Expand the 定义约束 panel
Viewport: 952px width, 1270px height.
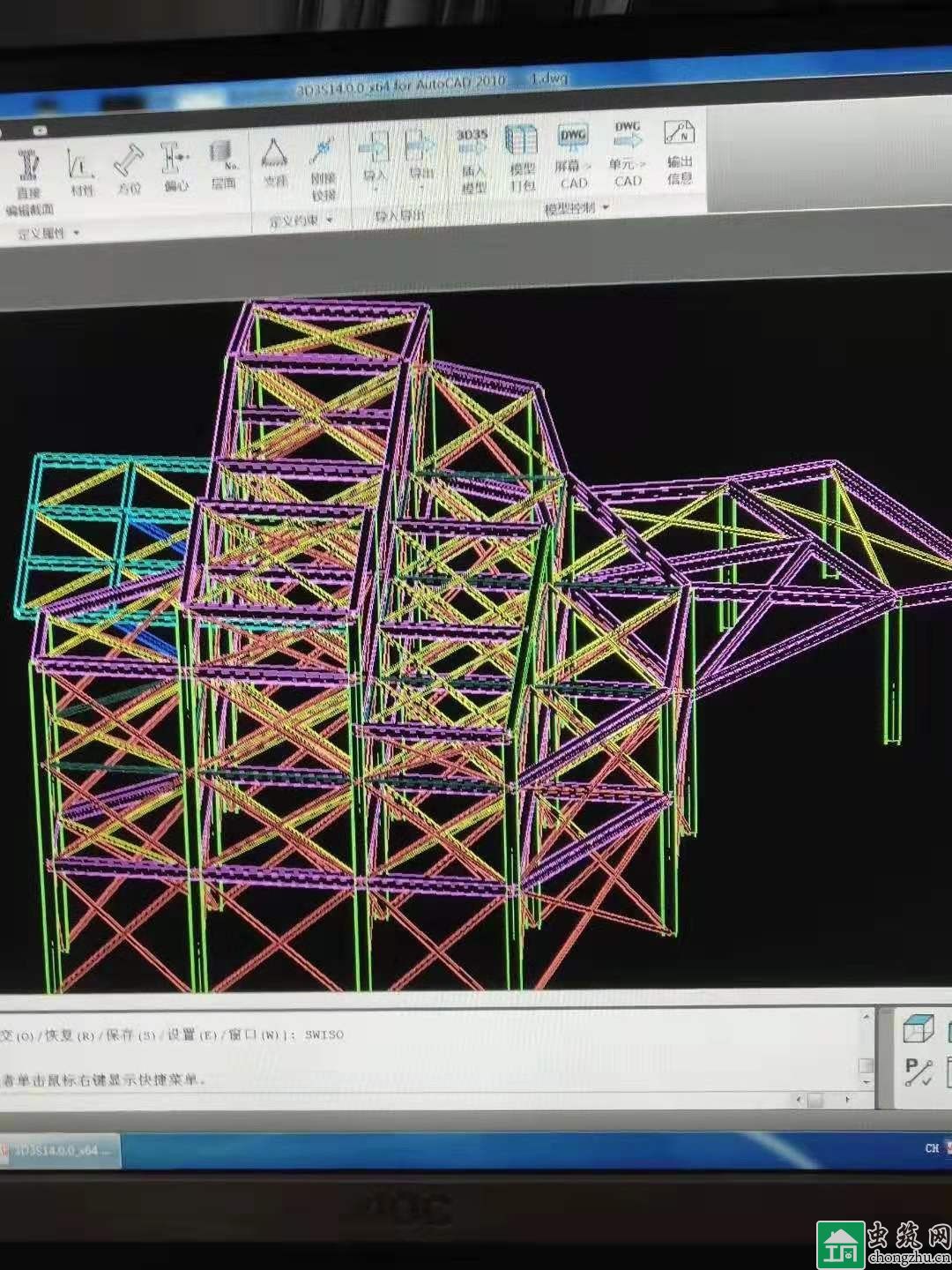301,220
